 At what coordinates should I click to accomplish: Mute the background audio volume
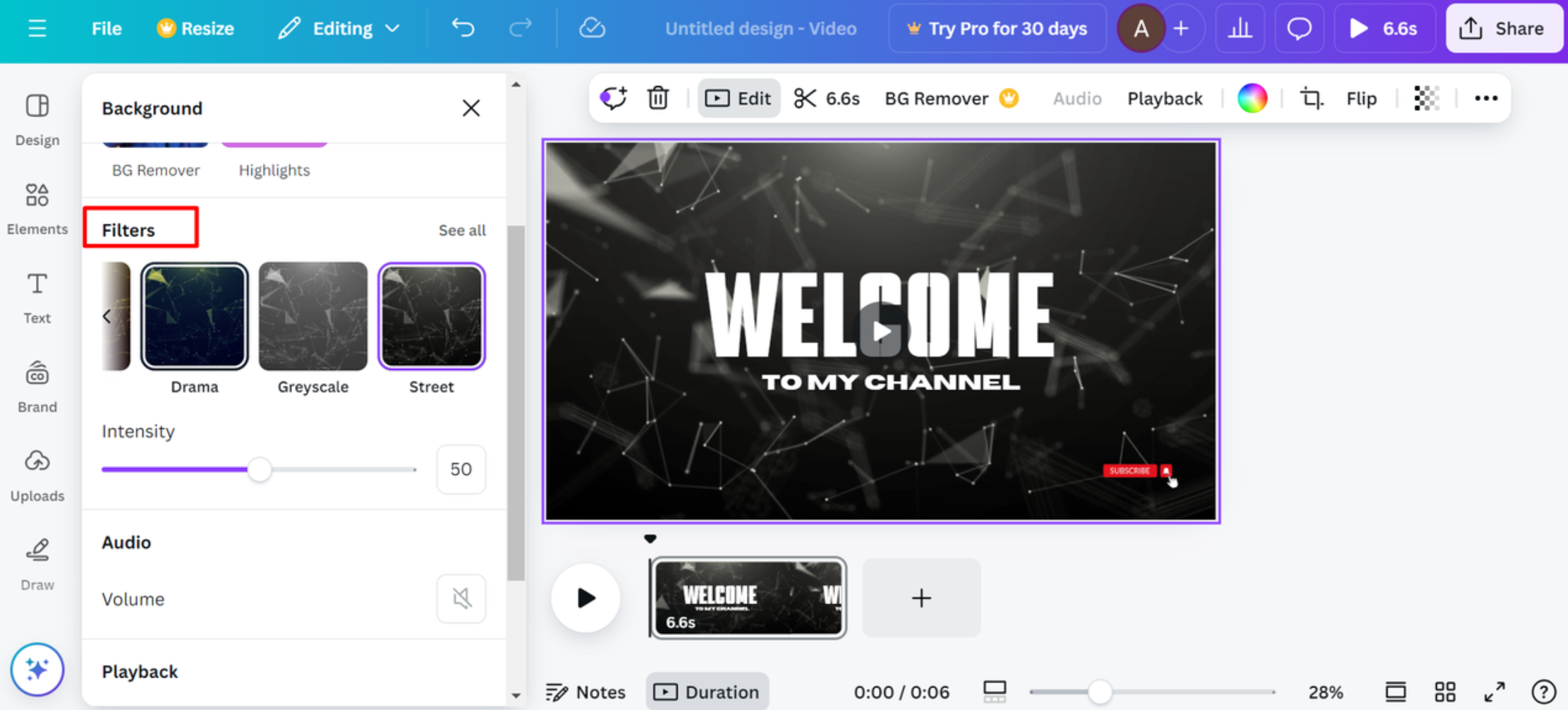tap(461, 598)
